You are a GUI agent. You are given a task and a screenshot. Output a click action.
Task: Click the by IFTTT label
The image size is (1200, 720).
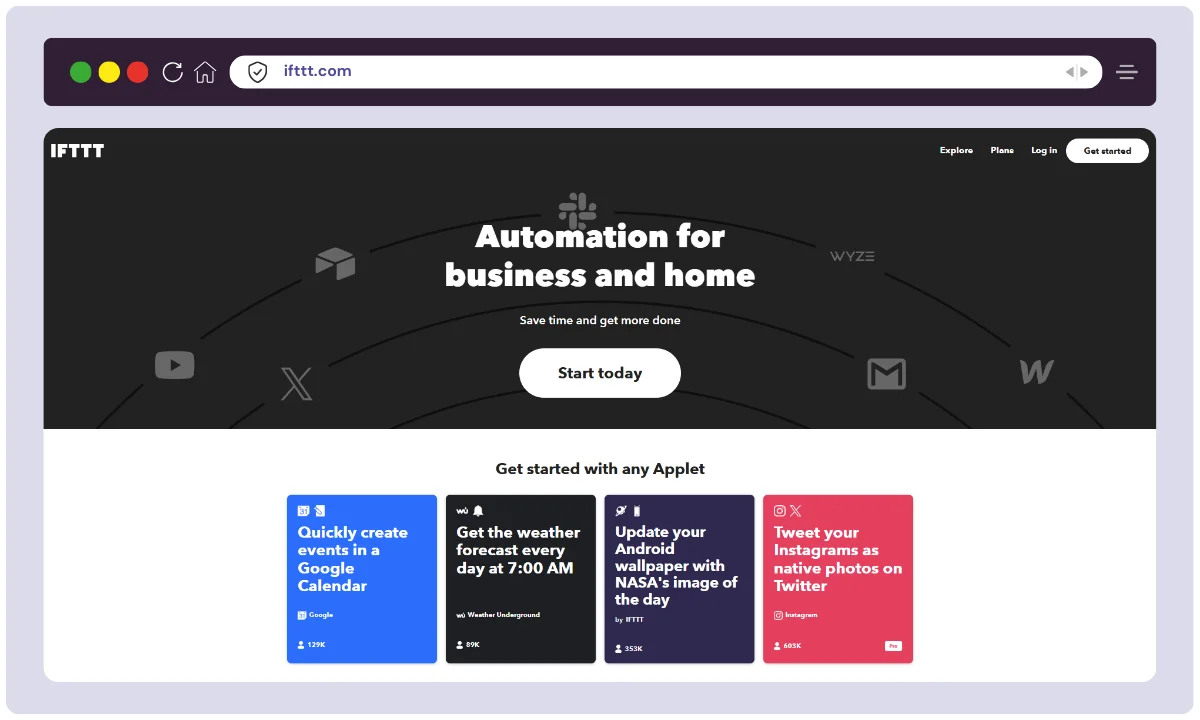click(x=629, y=620)
